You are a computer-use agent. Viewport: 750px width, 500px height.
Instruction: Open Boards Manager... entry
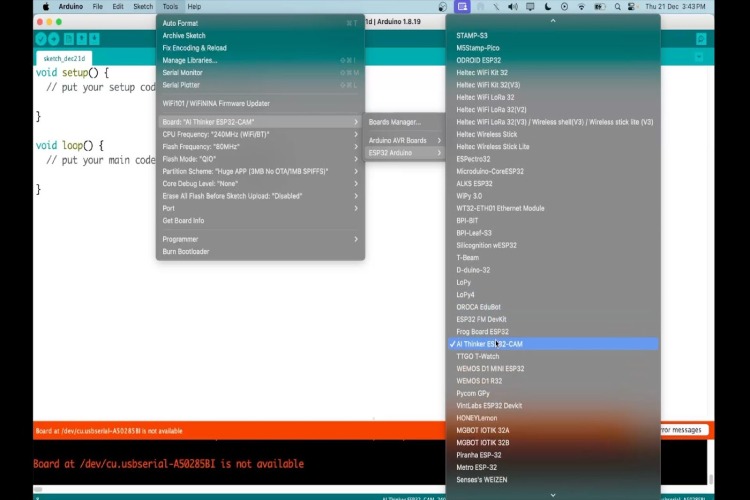point(404,122)
